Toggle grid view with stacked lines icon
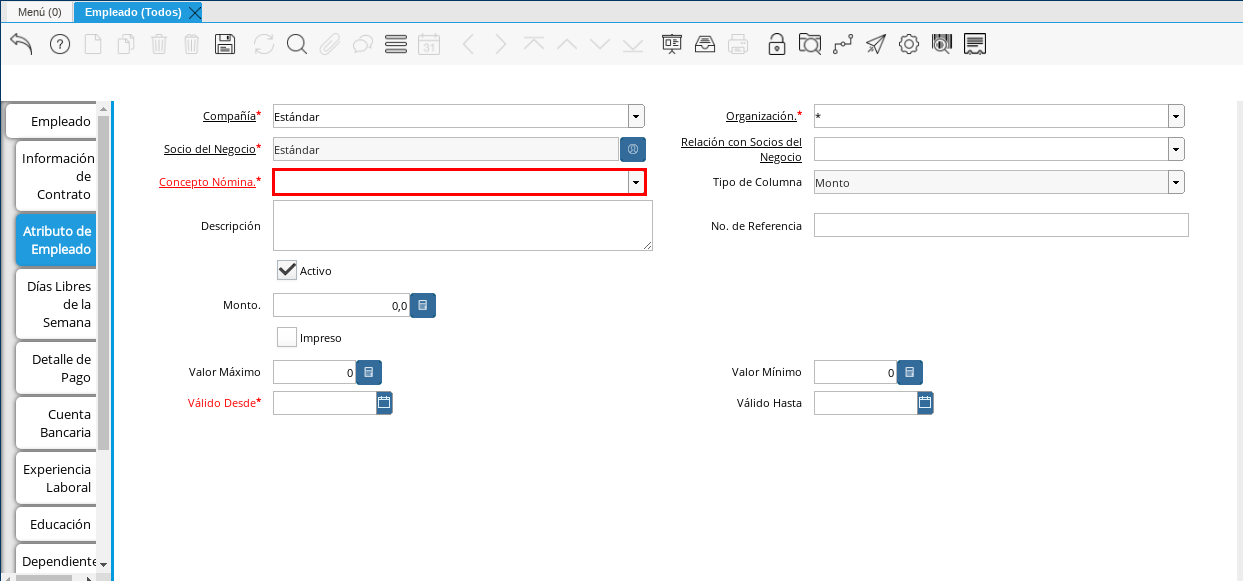1243x581 pixels. click(395, 44)
